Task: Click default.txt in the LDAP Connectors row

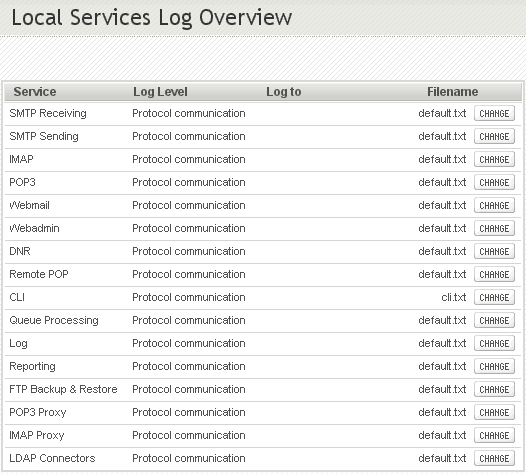Action: tap(442, 458)
